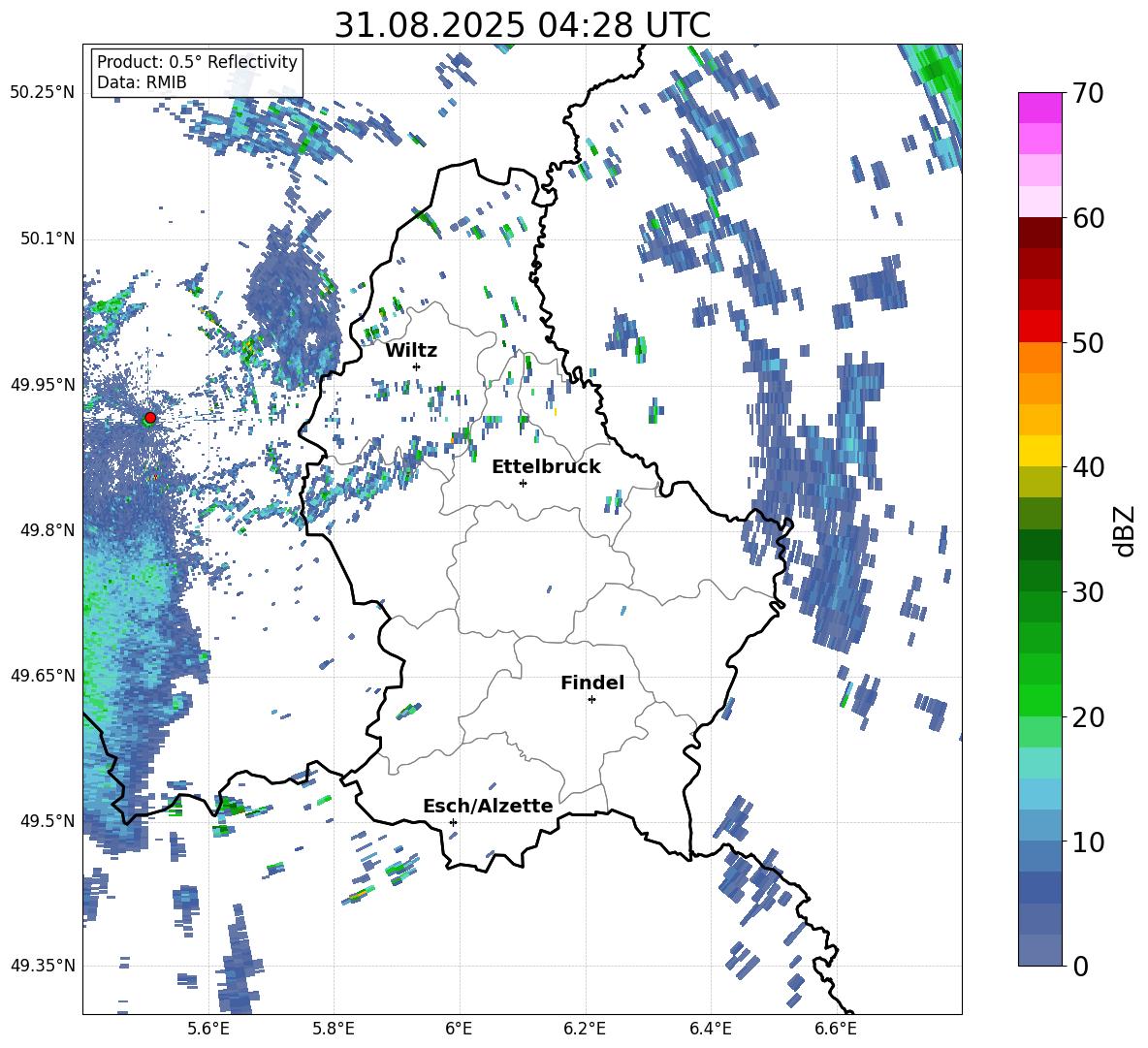Click the 49.65°N latitude label
This screenshot has height=1048, width=1148.
43,675
